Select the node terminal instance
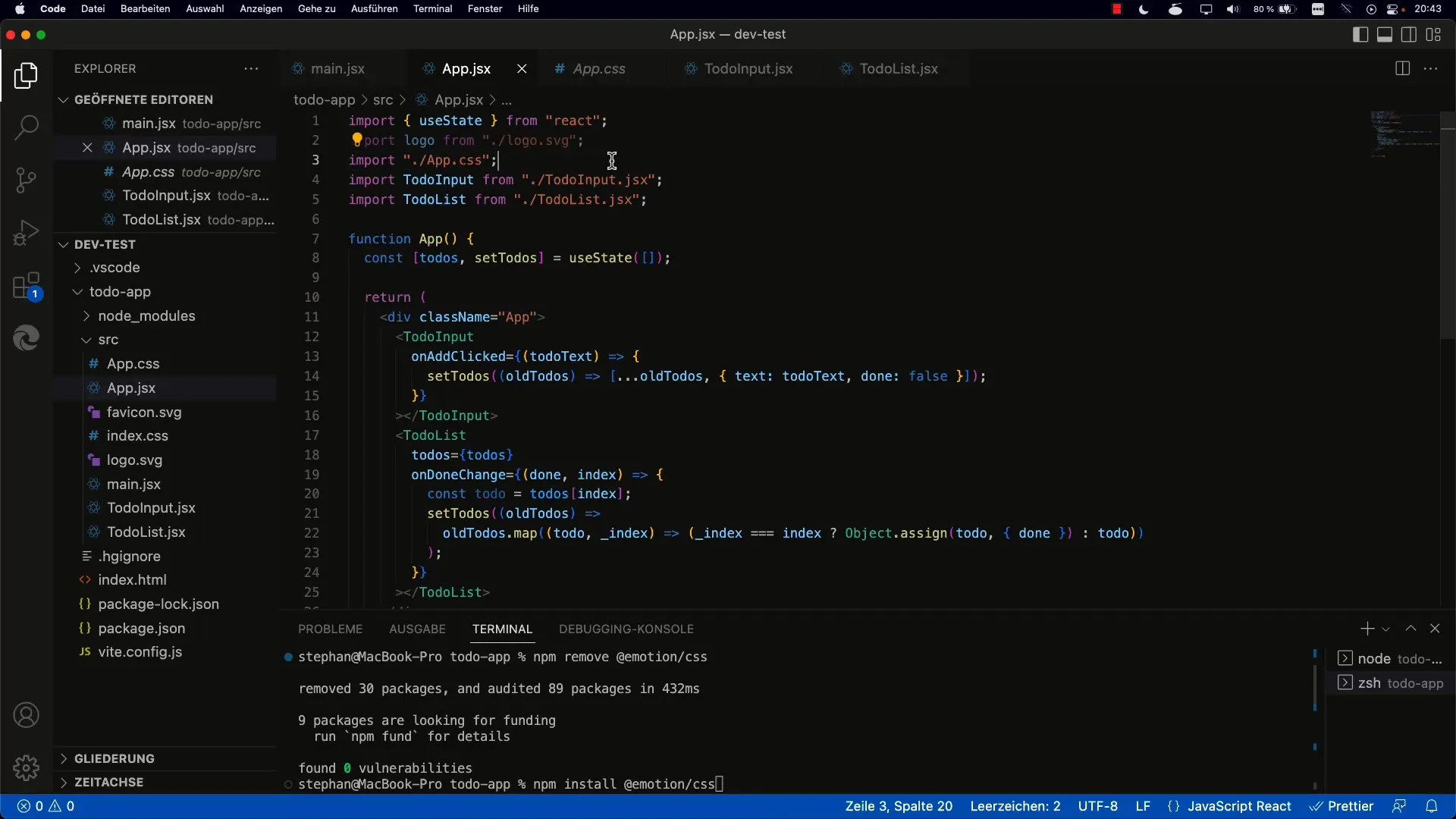1456x819 pixels. point(1392,658)
